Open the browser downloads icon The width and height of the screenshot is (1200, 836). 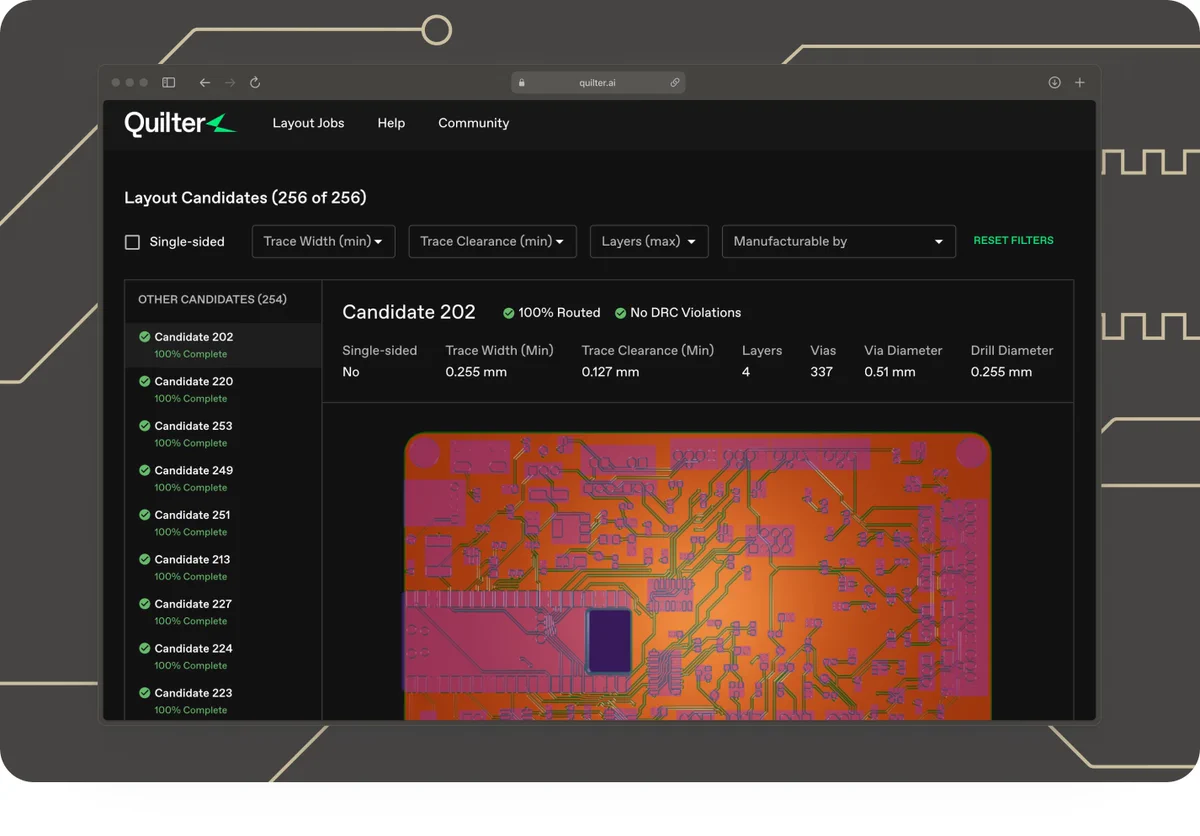tap(1054, 83)
